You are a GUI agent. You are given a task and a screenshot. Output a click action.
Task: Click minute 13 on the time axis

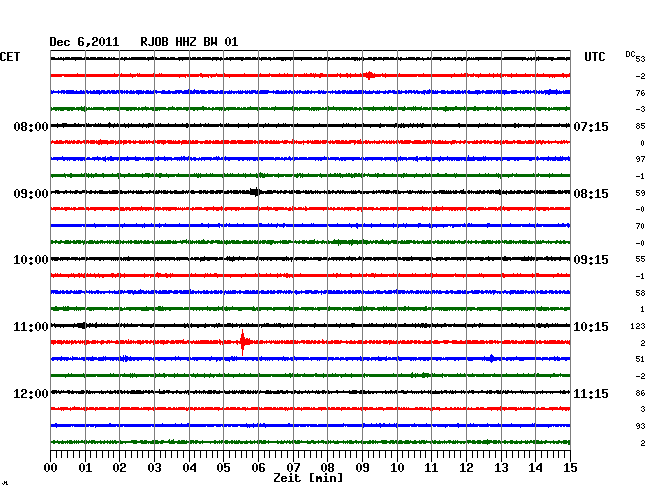(x=501, y=468)
